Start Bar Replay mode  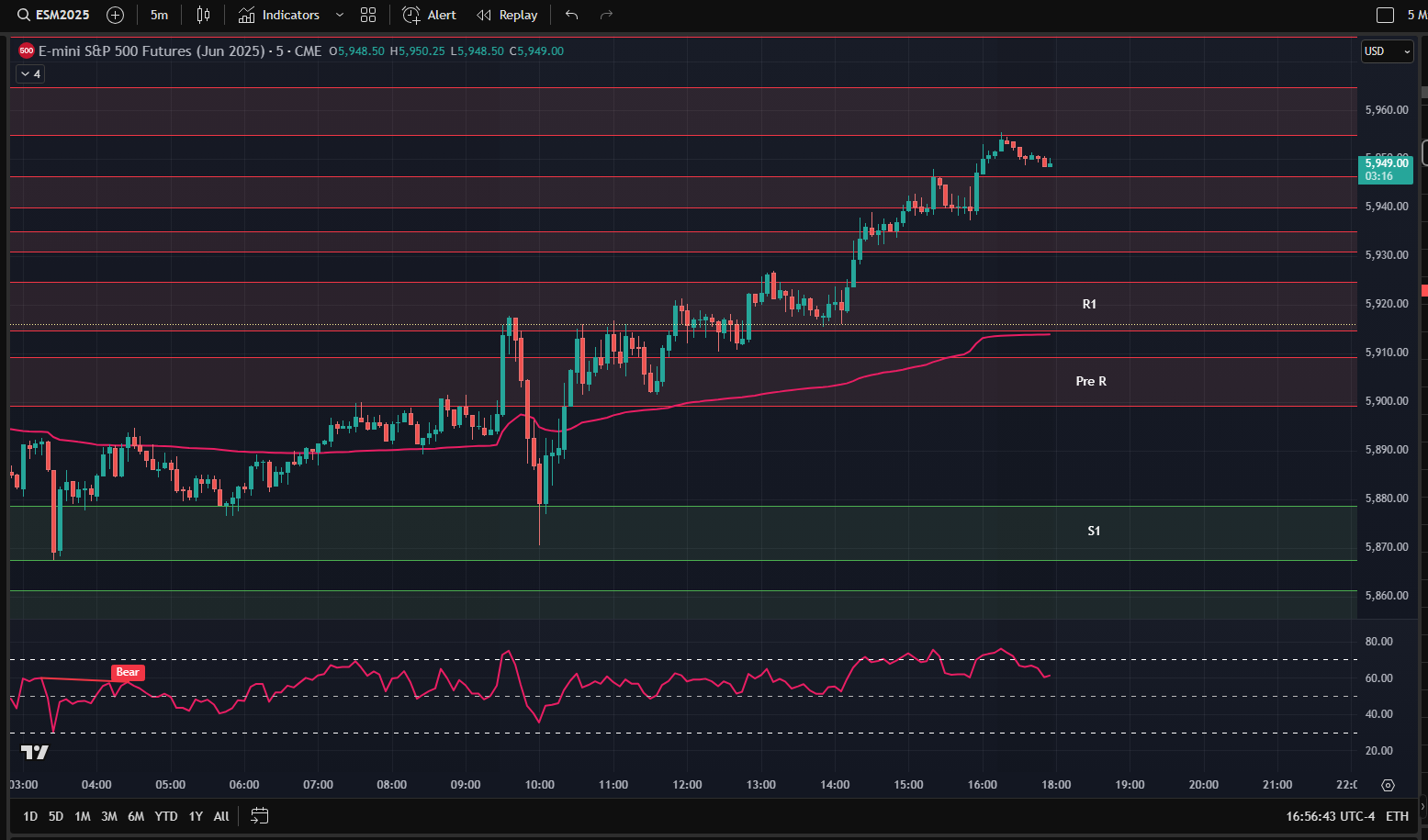507,15
